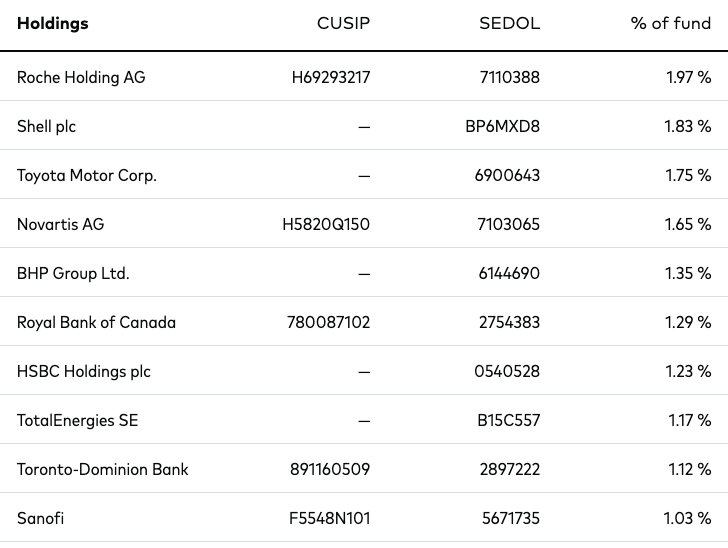Click the SEDOL column header
Screen dimensions: 728x548
click(509, 23)
